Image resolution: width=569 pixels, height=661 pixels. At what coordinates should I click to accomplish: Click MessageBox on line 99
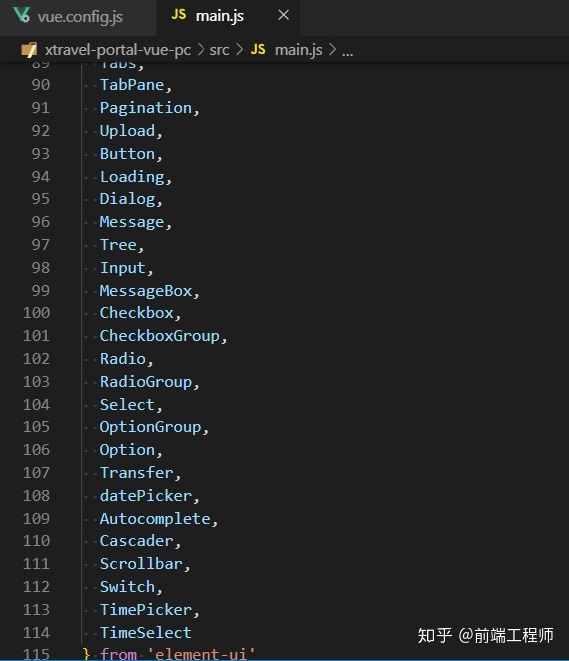(145, 291)
